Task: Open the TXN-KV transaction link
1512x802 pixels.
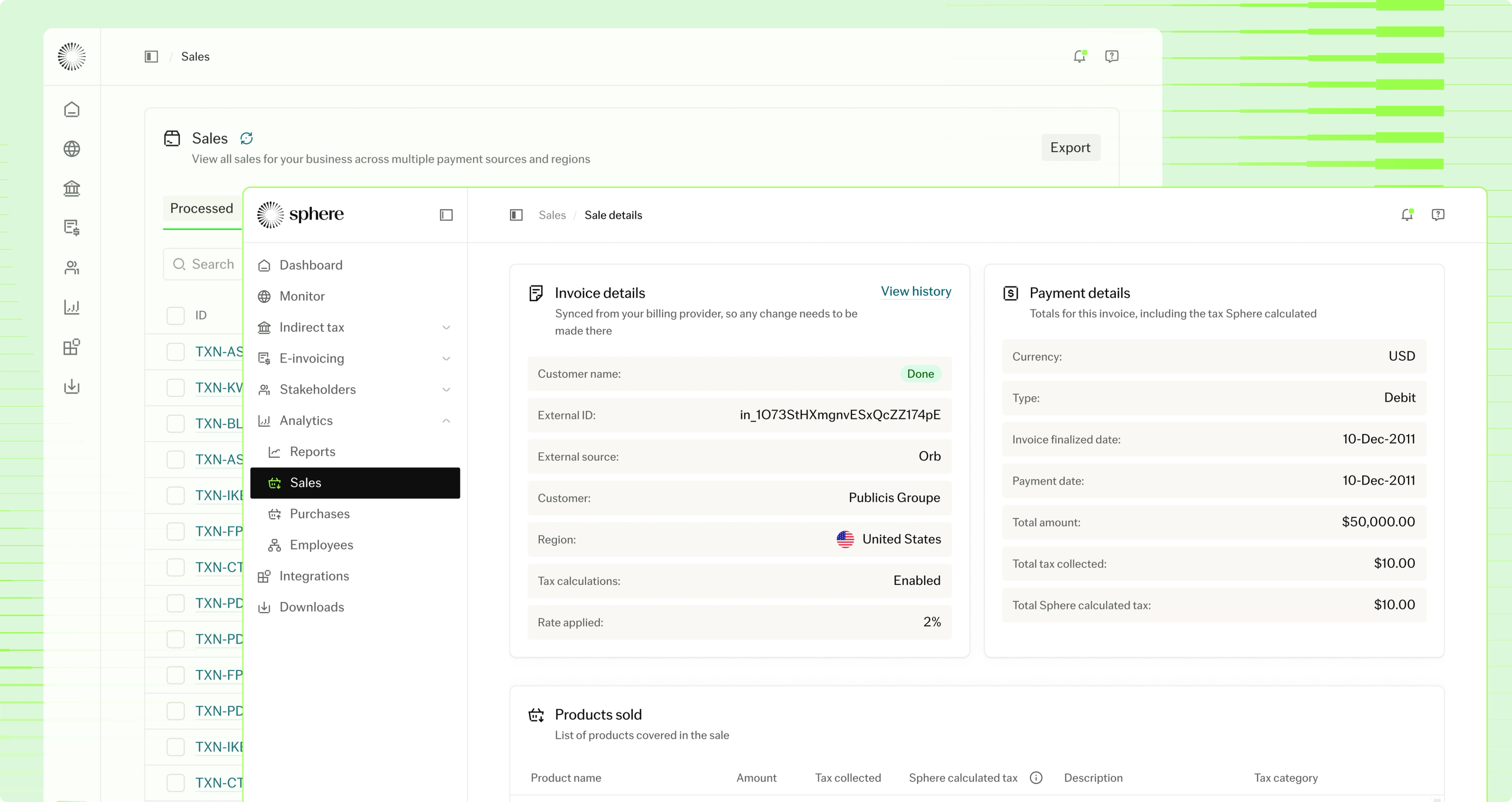Action: point(219,388)
